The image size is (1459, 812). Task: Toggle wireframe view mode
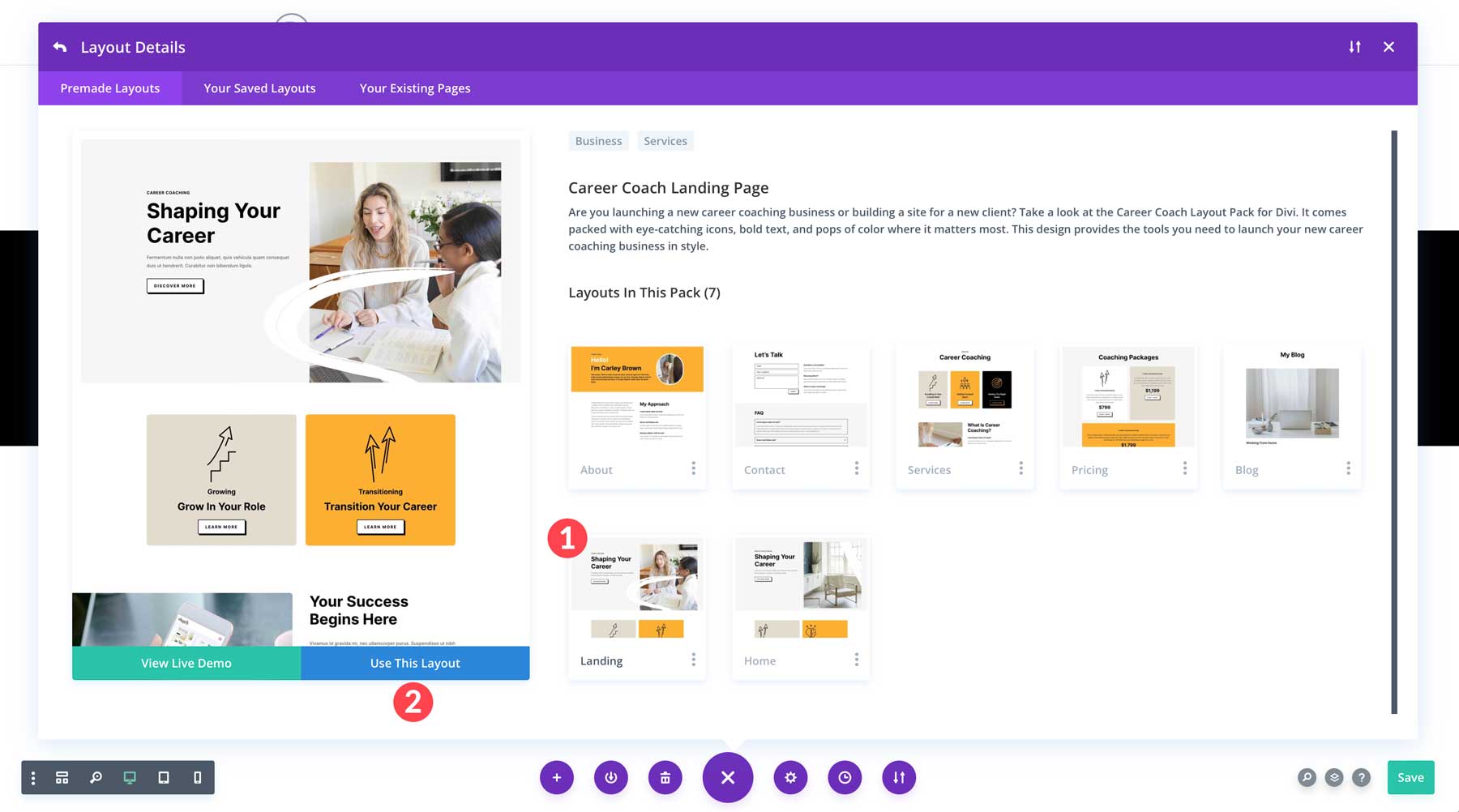pyautogui.click(x=62, y=777)
